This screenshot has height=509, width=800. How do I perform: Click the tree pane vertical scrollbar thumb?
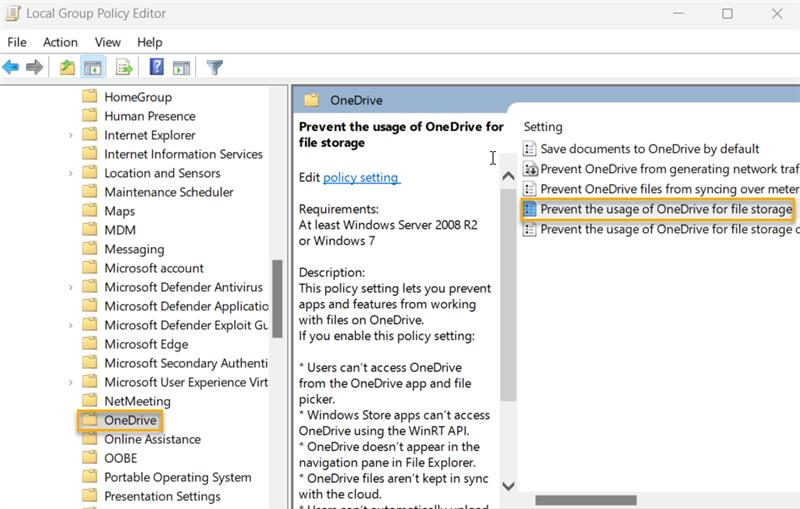click(277, 299)
